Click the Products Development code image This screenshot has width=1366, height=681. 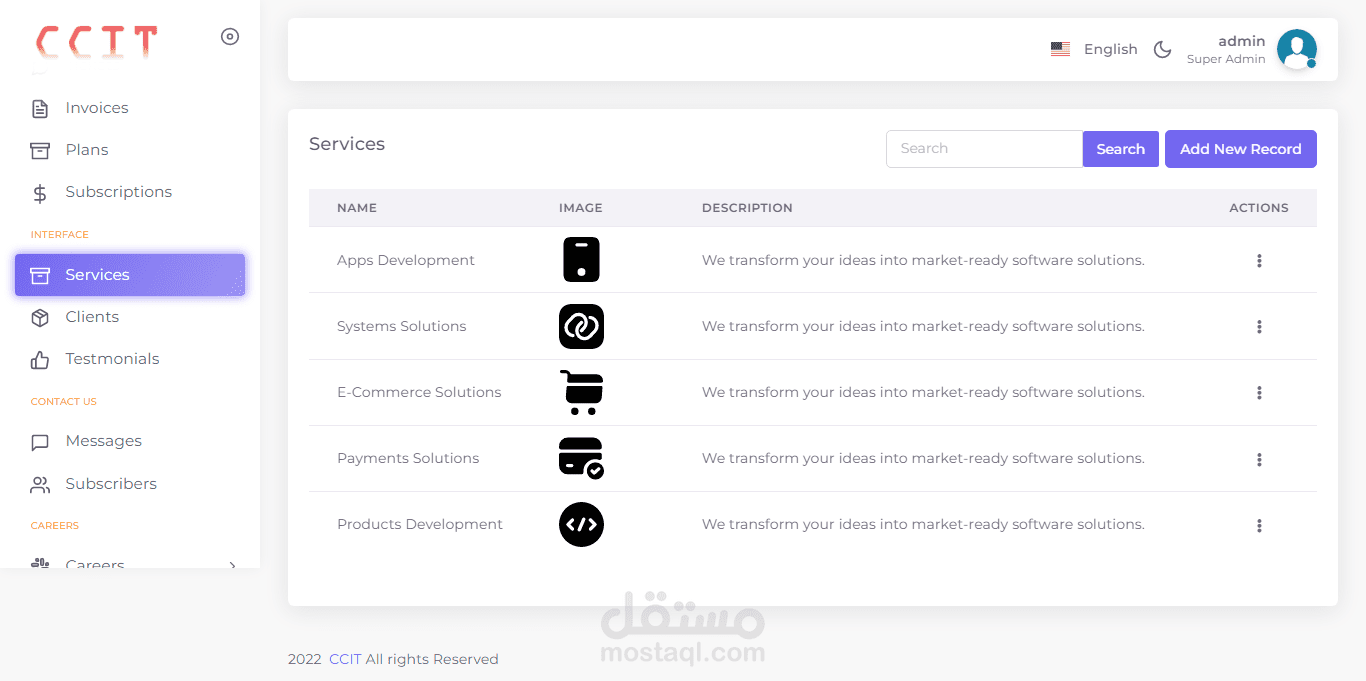click(x=581, y=524)
